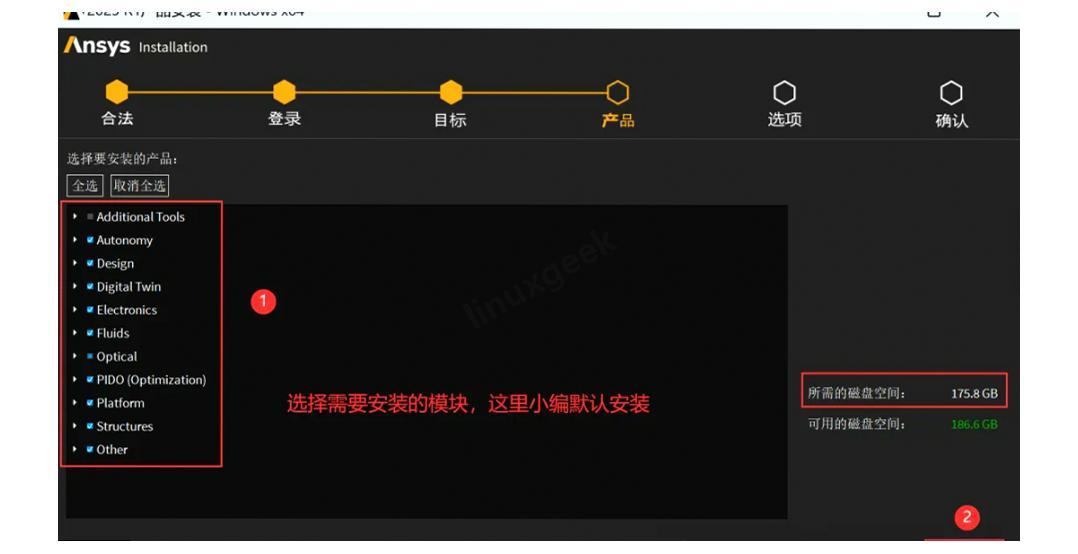
Task: Uncheck the Platform checkbox
Action: (90, 403)
